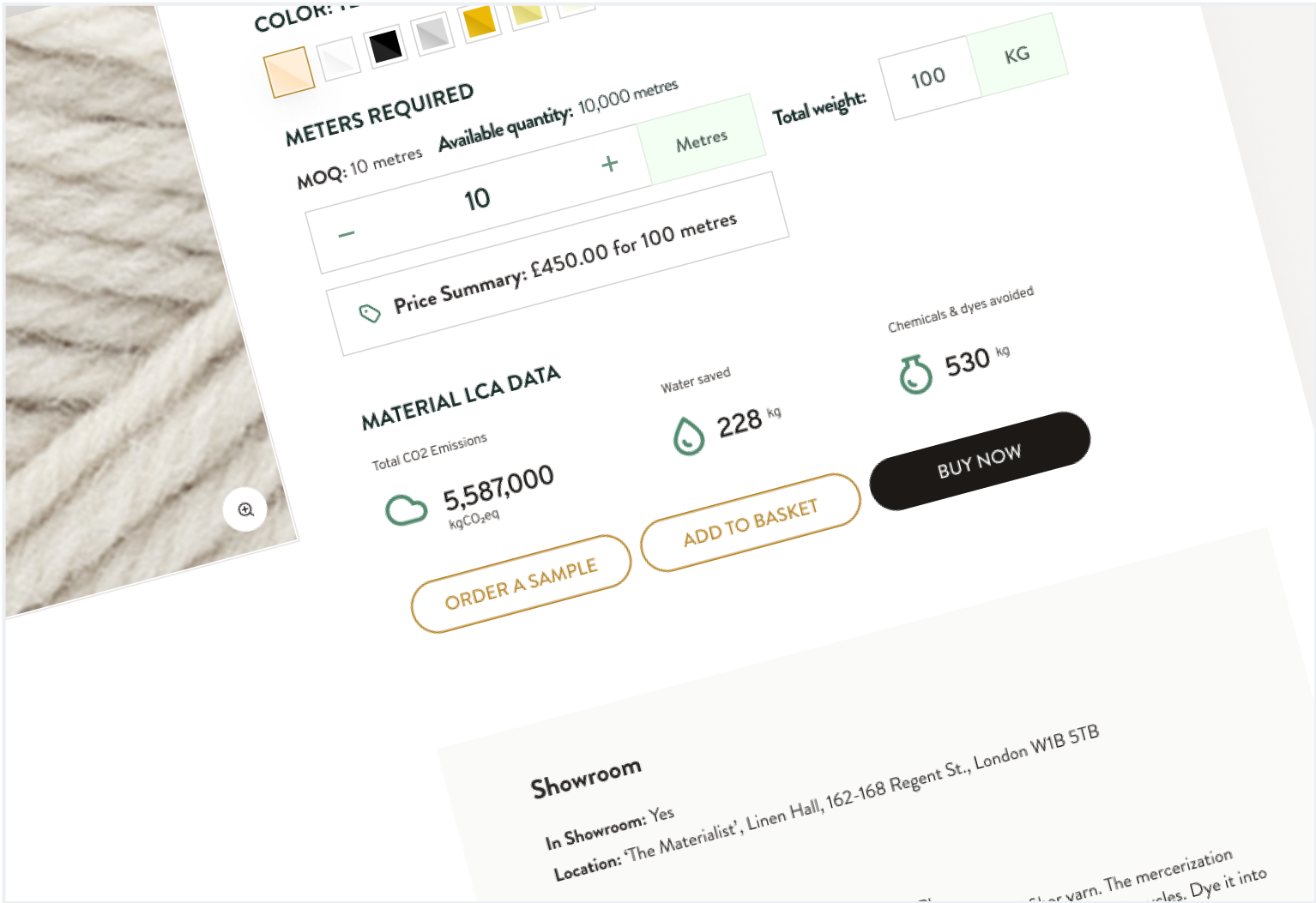This screenshot has width=1316, height=903.
Task: Click the cloud CO2 emissions icon
Action: tap(406, 509)
